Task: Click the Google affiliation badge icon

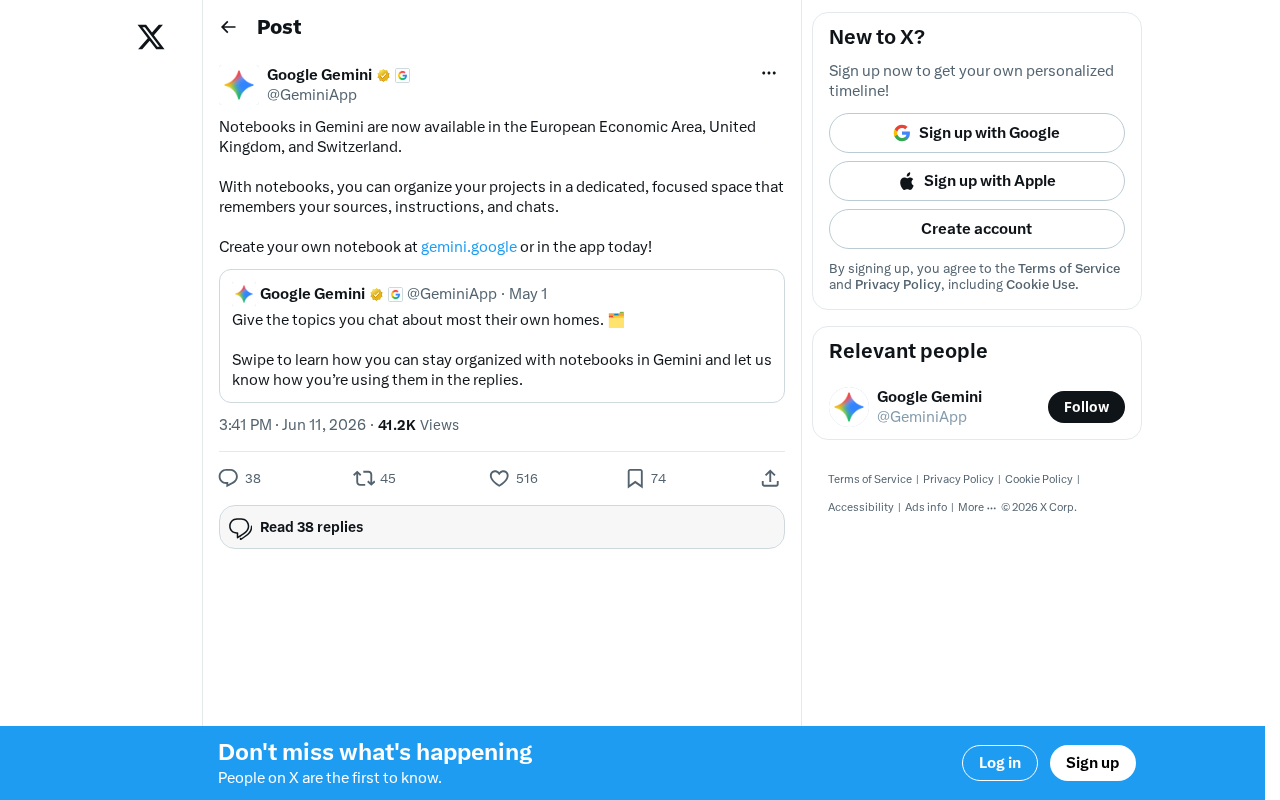Action: click(x=402, y=75)
